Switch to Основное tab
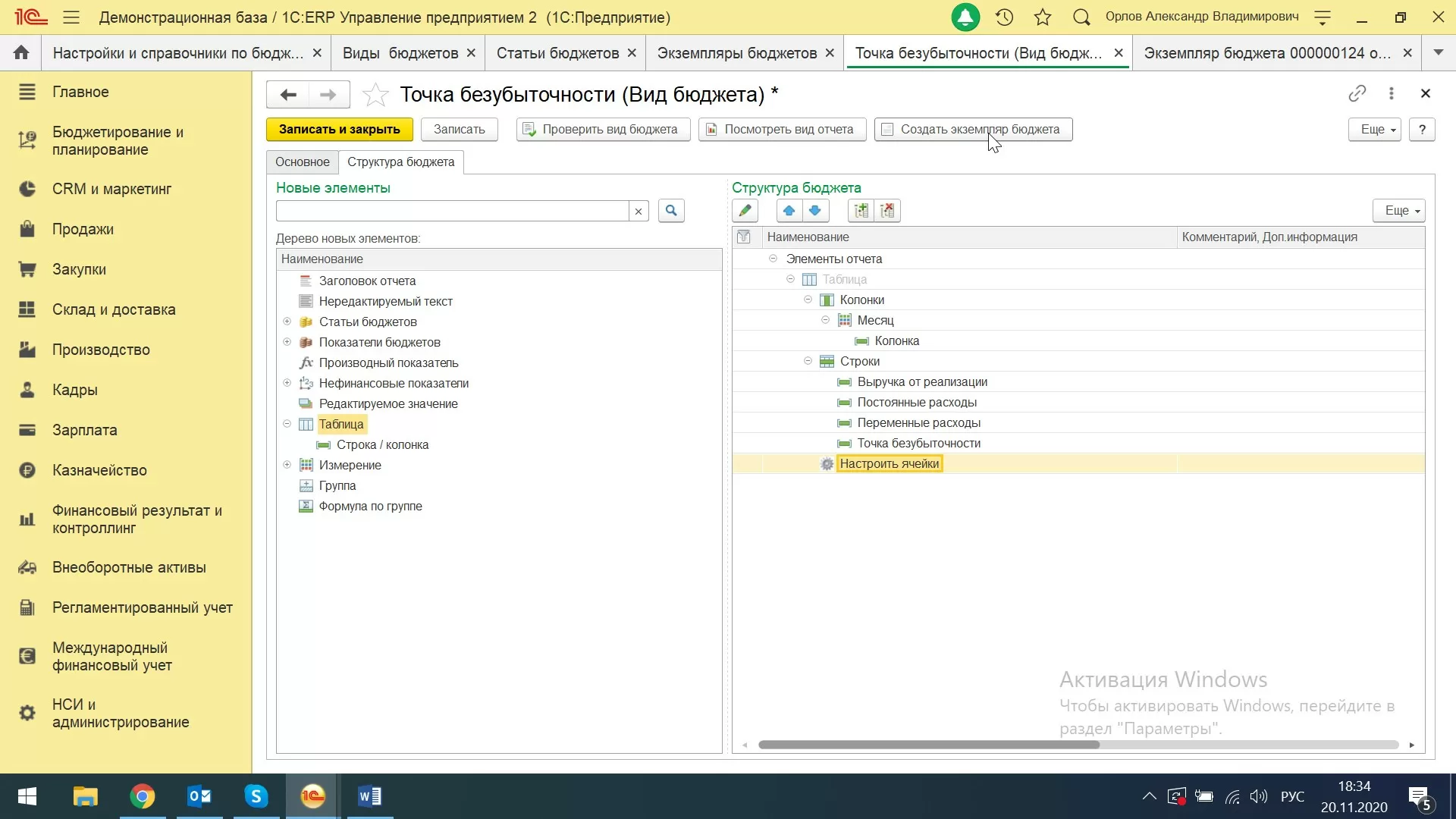The height and width of the screenshot is (819, 1456). pos(302,162)
